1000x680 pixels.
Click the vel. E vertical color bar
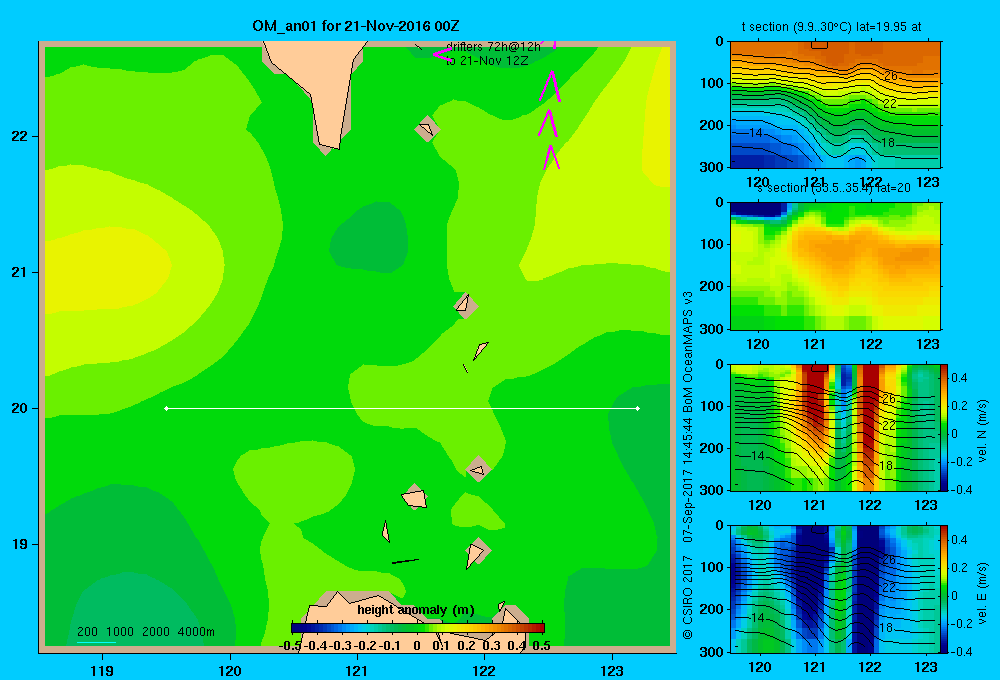tap(945, 588)
